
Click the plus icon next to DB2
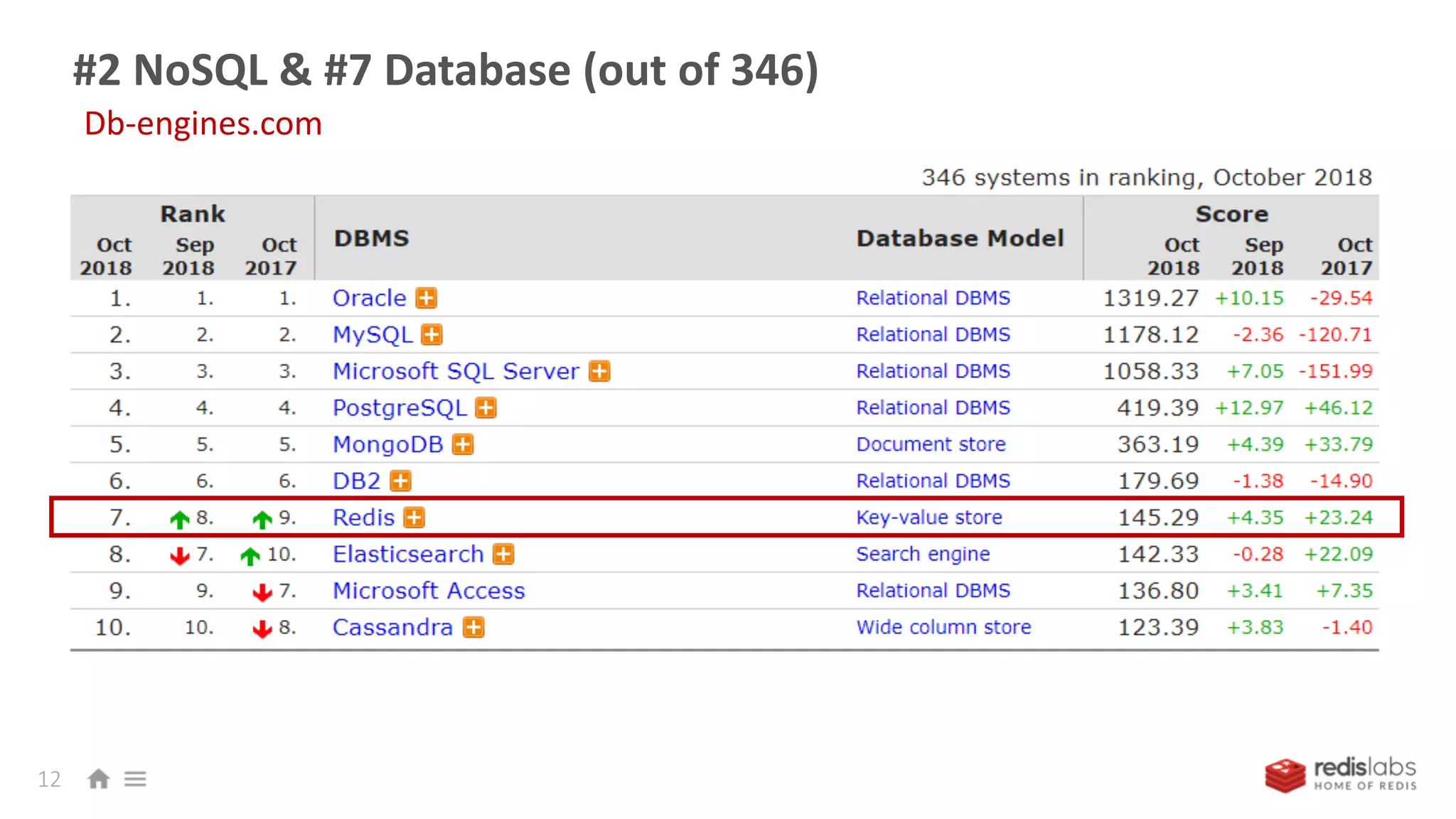click(x=401, y=481)
